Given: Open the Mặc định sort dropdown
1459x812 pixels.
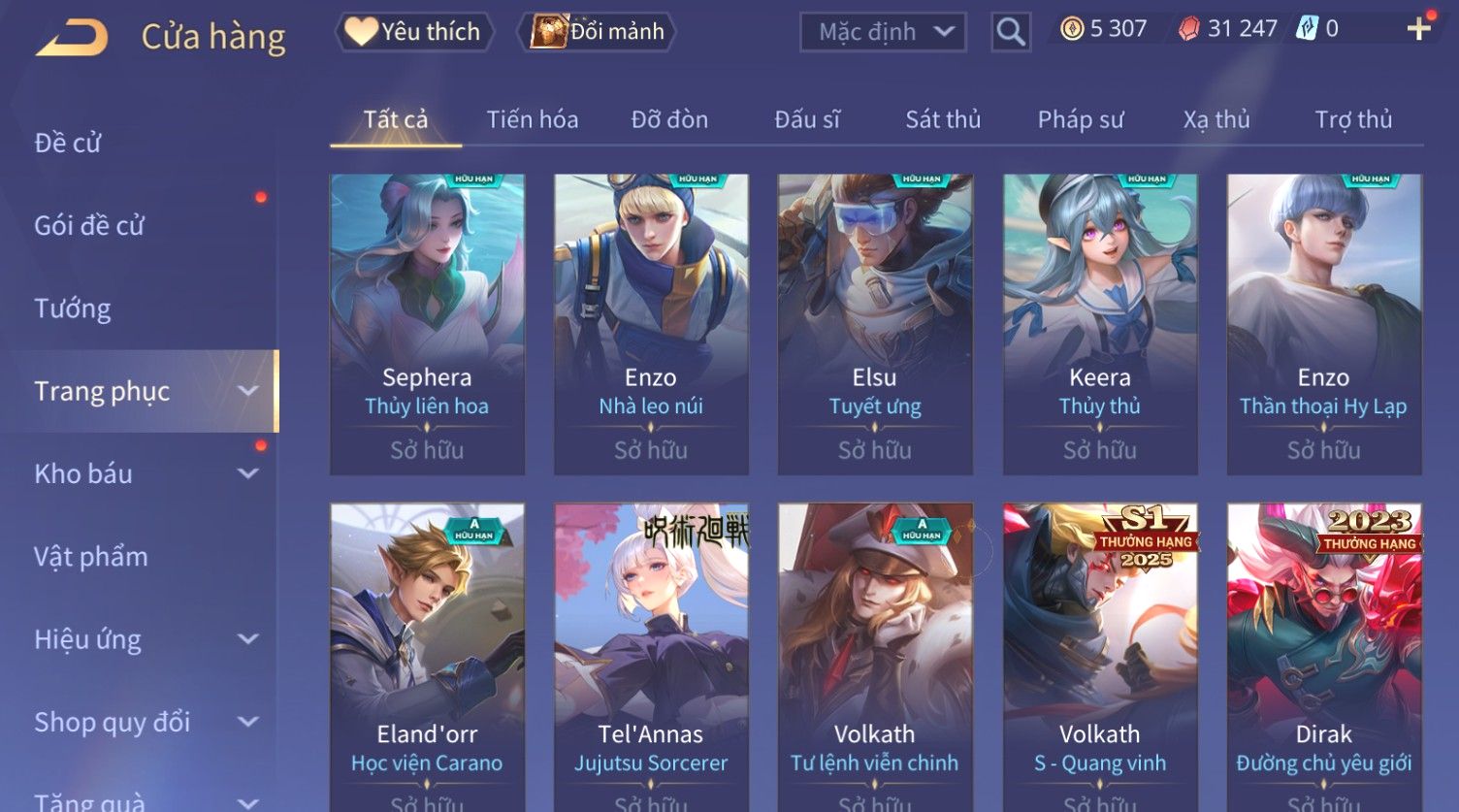Looking at the screenshot, I should pyautogui.click(x=883, y=32).
